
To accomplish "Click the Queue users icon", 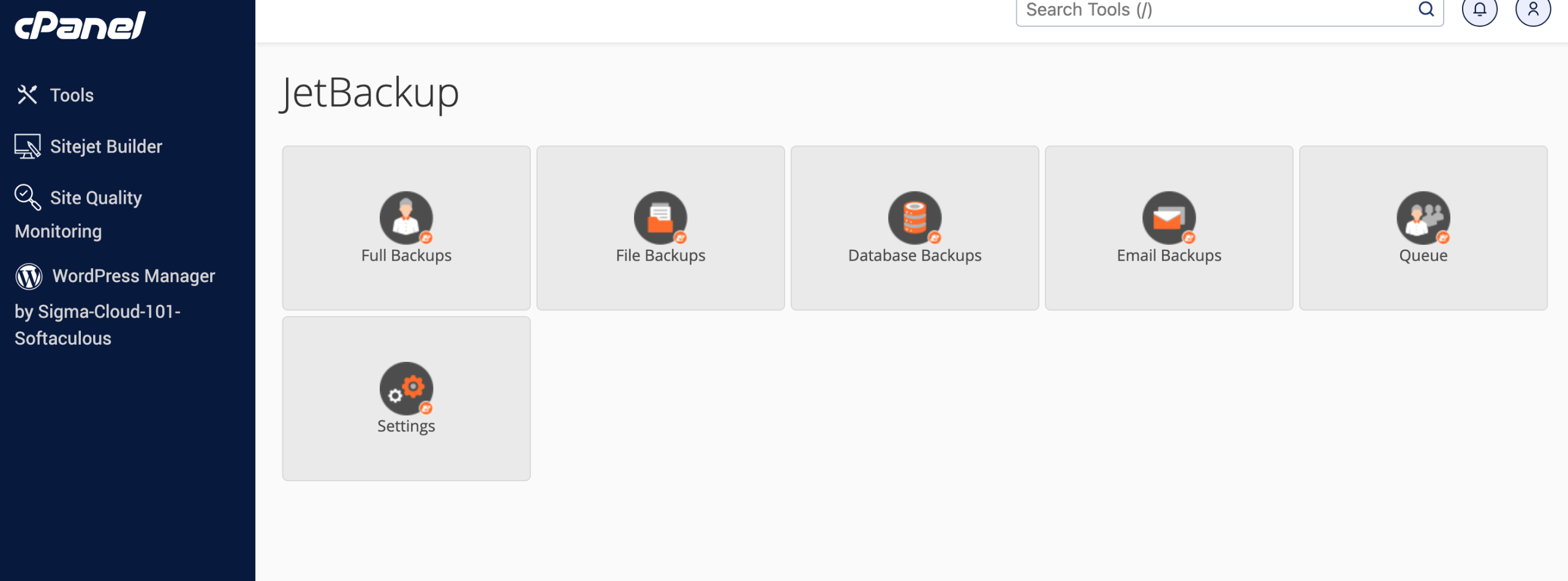I will coord(1423,217).
